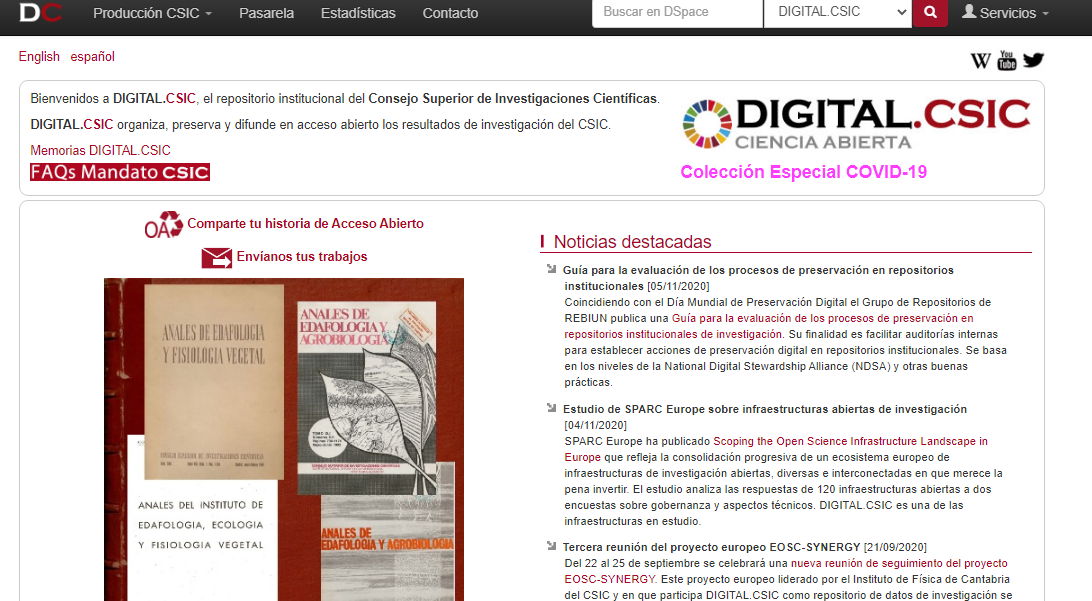Open Scoping the Open Science Infrastructure link
1092x601 pixels.
pyautogui.click(x=776, y=449)
